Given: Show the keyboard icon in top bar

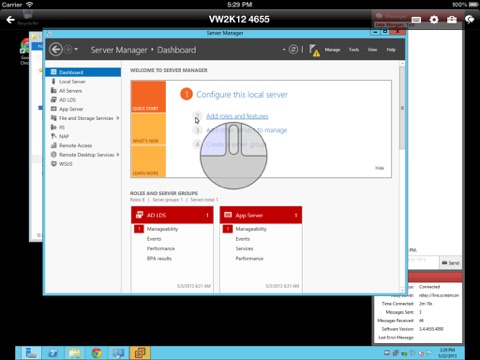Looking at the screenshot, I should point(416,20).
